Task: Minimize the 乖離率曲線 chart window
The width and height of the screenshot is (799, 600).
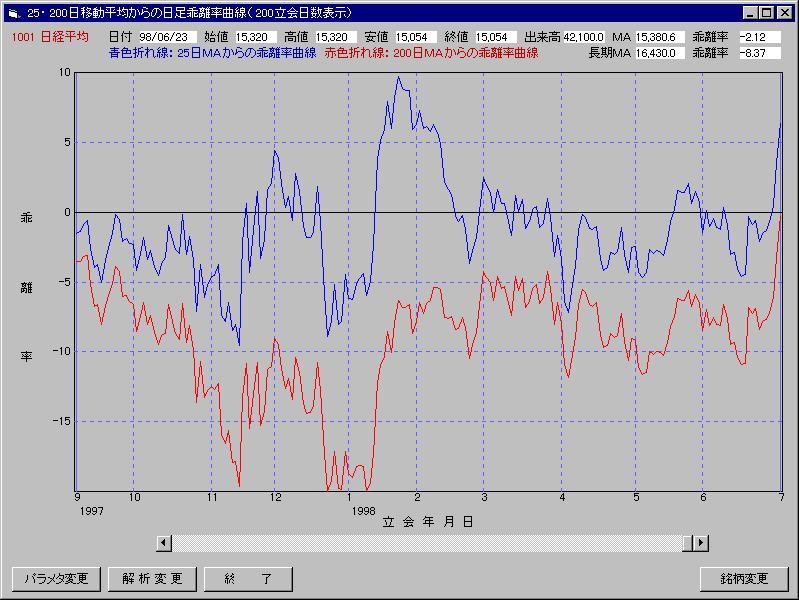Action: 750,13
